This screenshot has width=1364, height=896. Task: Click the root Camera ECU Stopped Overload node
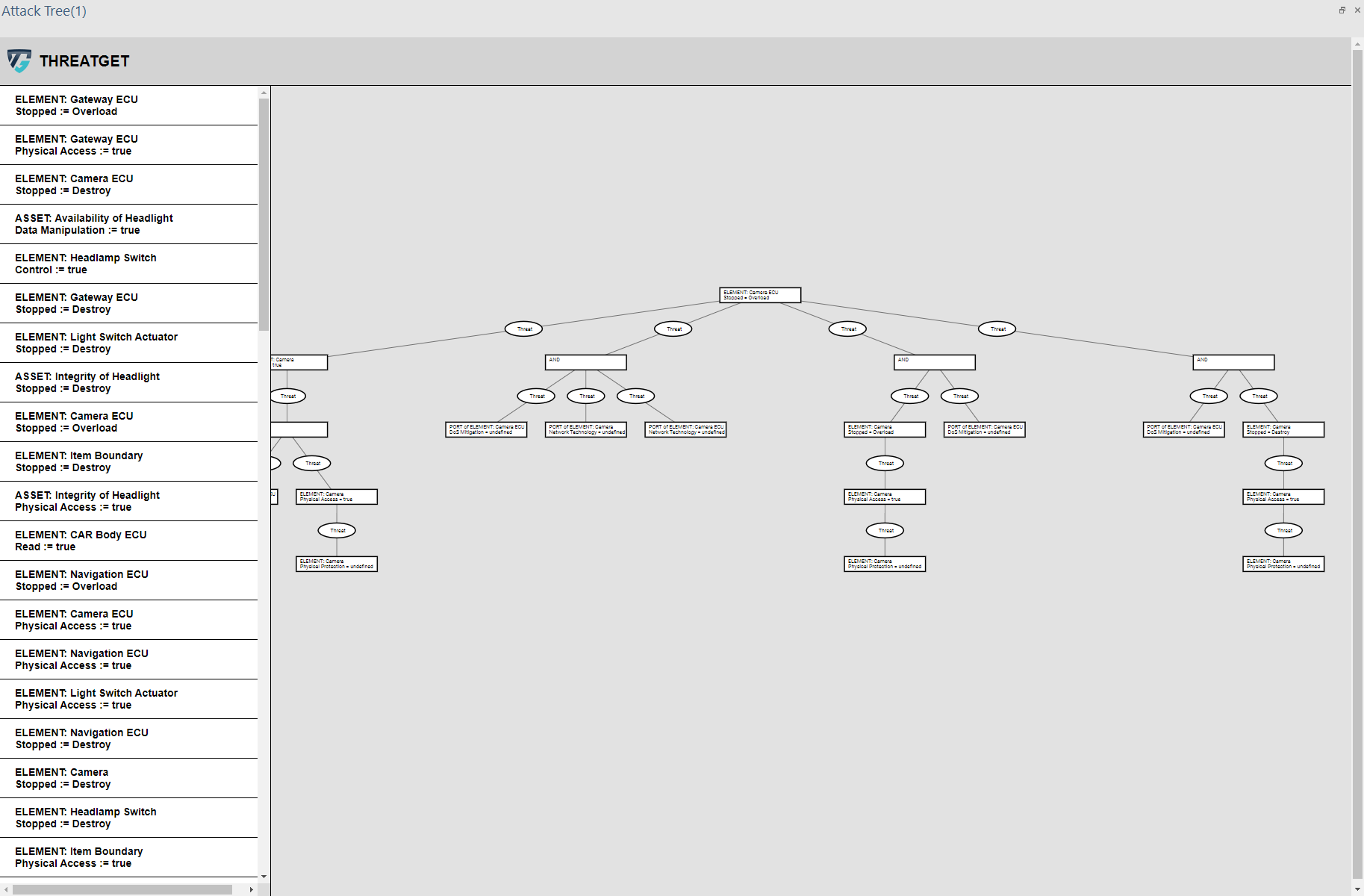pyautogui.click(x=760, y=295)
